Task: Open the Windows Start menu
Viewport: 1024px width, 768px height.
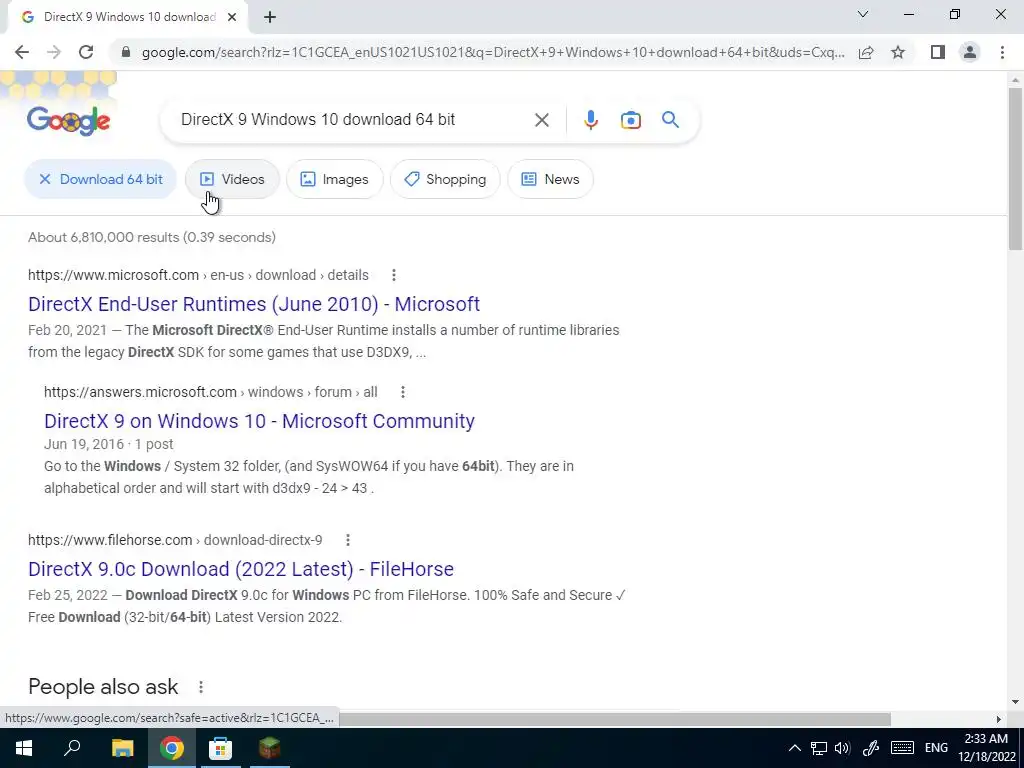Action: tap(24, 748)
